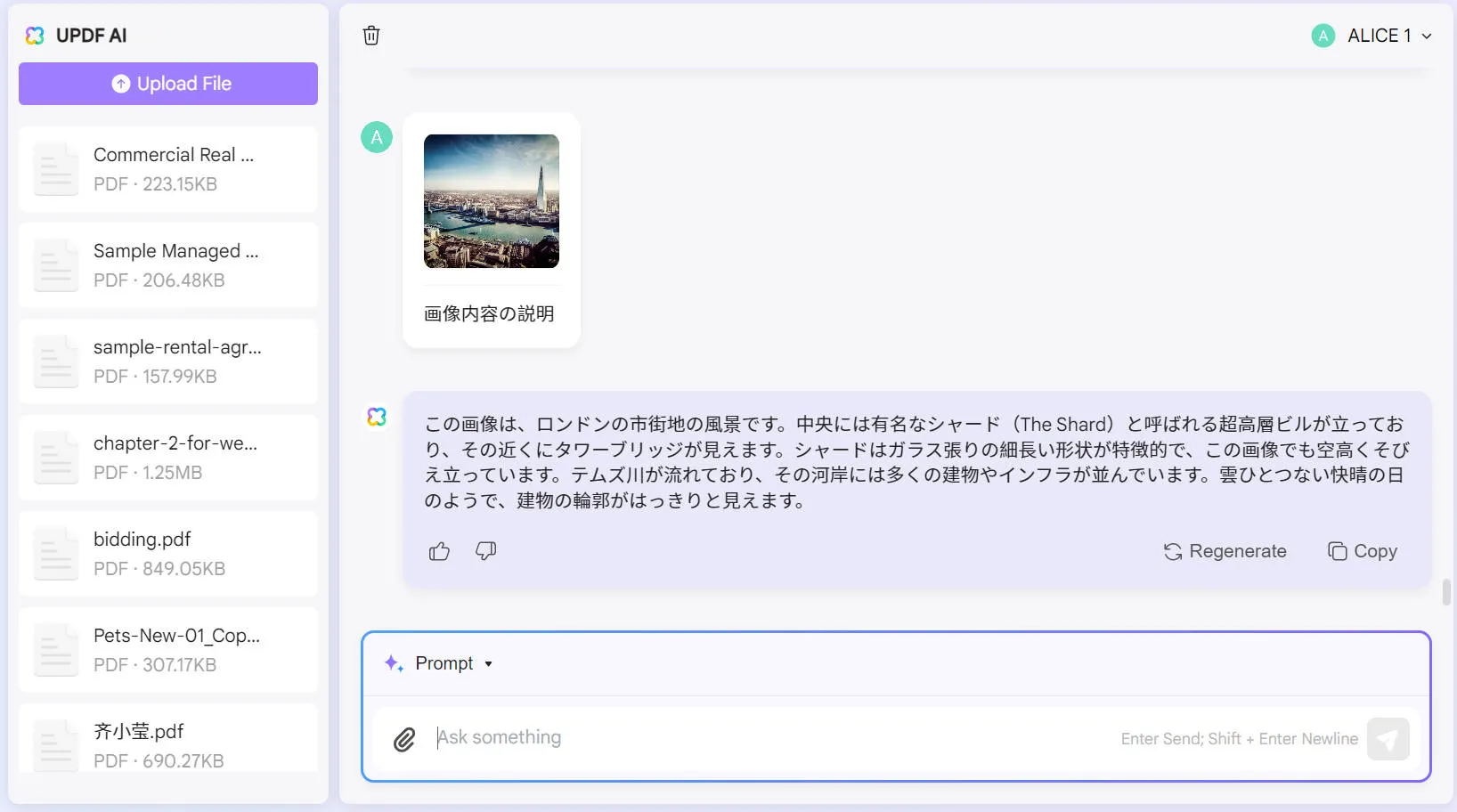The image size is (1457, 812).
Task: Click the Upload File button
Action: 168,84
